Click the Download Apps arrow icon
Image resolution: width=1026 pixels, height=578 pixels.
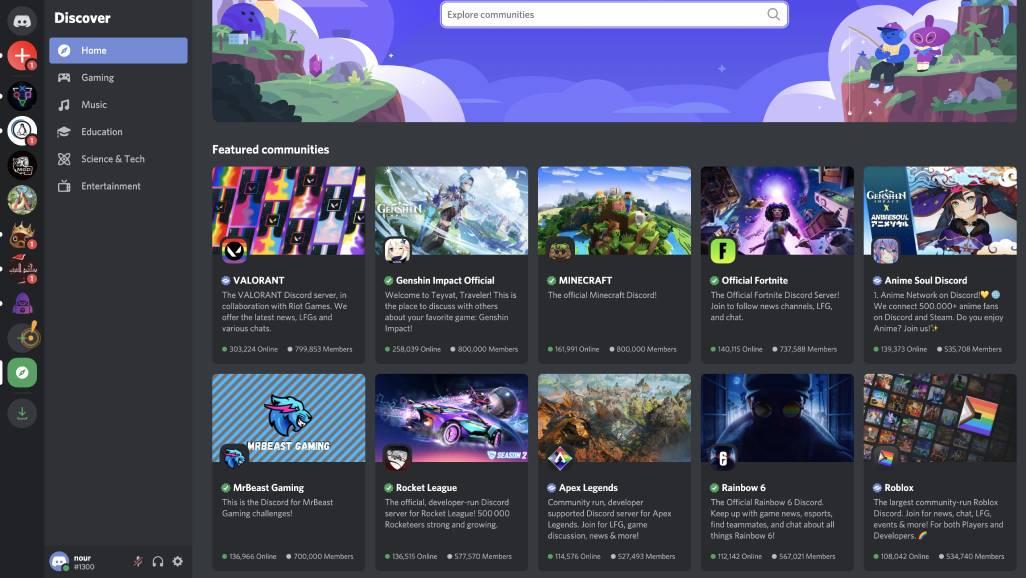(x=22, y=413)
